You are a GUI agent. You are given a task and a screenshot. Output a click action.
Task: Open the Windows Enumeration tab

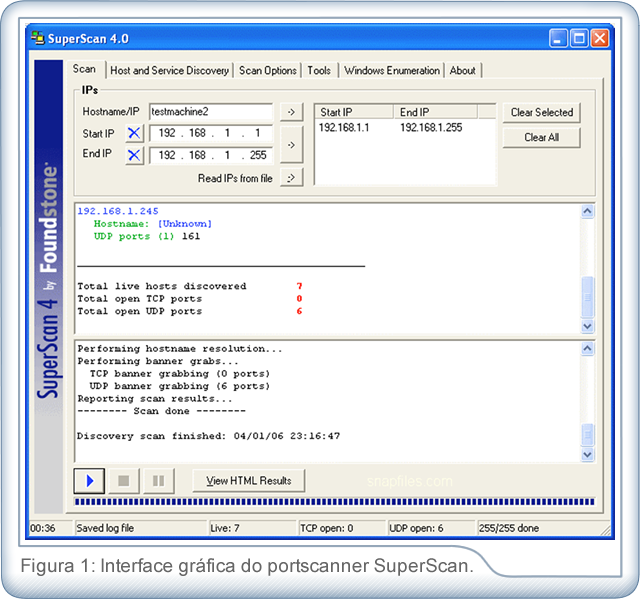click(x=392, y=71)
